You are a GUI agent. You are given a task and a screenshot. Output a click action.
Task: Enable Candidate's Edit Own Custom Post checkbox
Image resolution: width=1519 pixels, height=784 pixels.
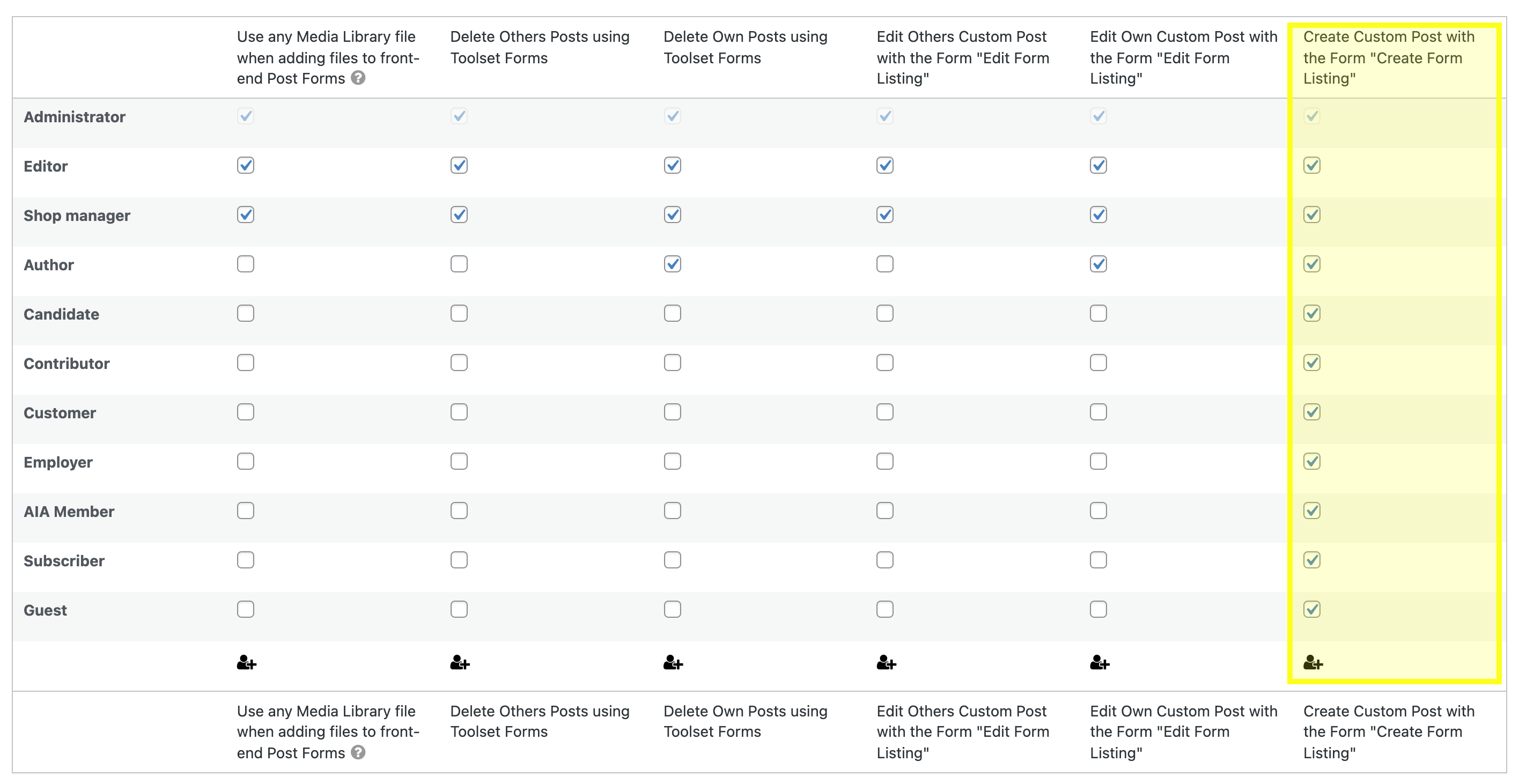[x=1098, y=313]
